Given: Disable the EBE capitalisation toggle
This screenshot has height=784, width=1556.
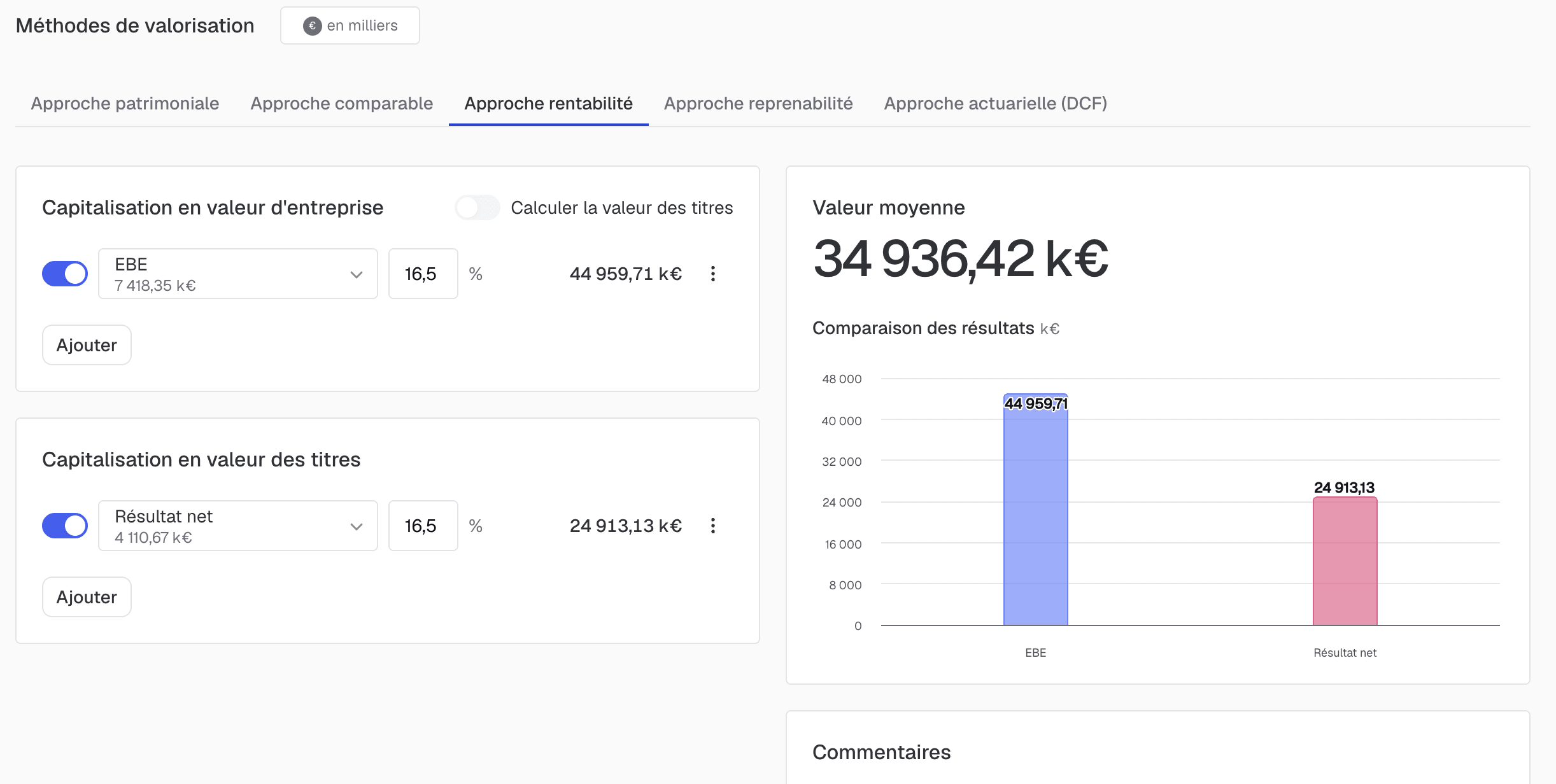Looking at the screenshot, I should click(x=65, y=274).
